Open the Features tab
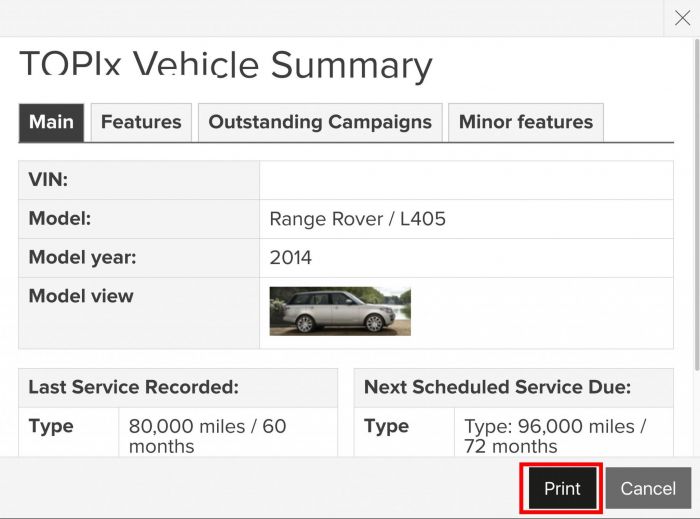 [141, 122]
